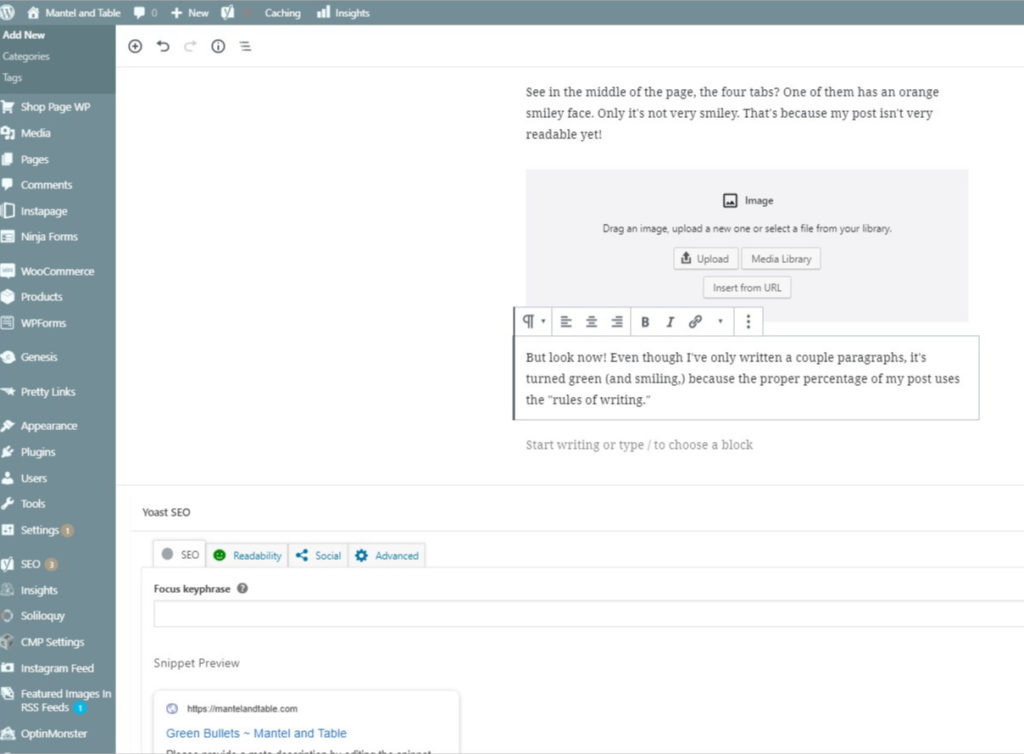Open paragraph block type switcher
The height and width of the screenshot is (754, 1024).
(533, 321)
